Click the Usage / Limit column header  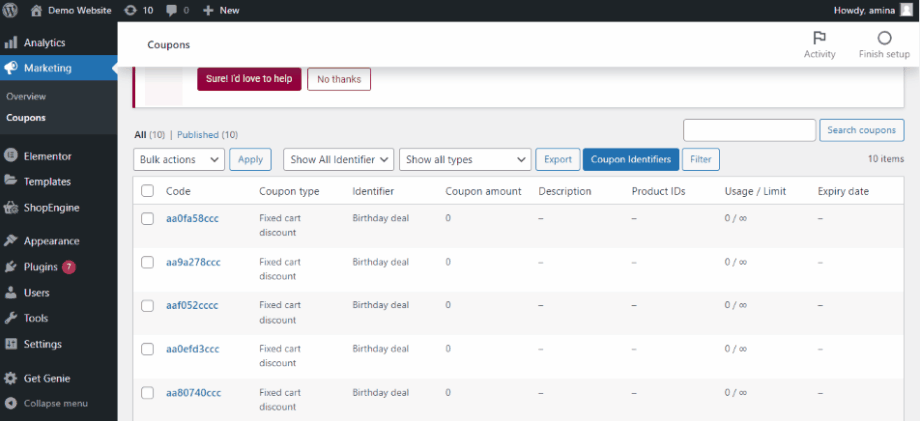755,191
